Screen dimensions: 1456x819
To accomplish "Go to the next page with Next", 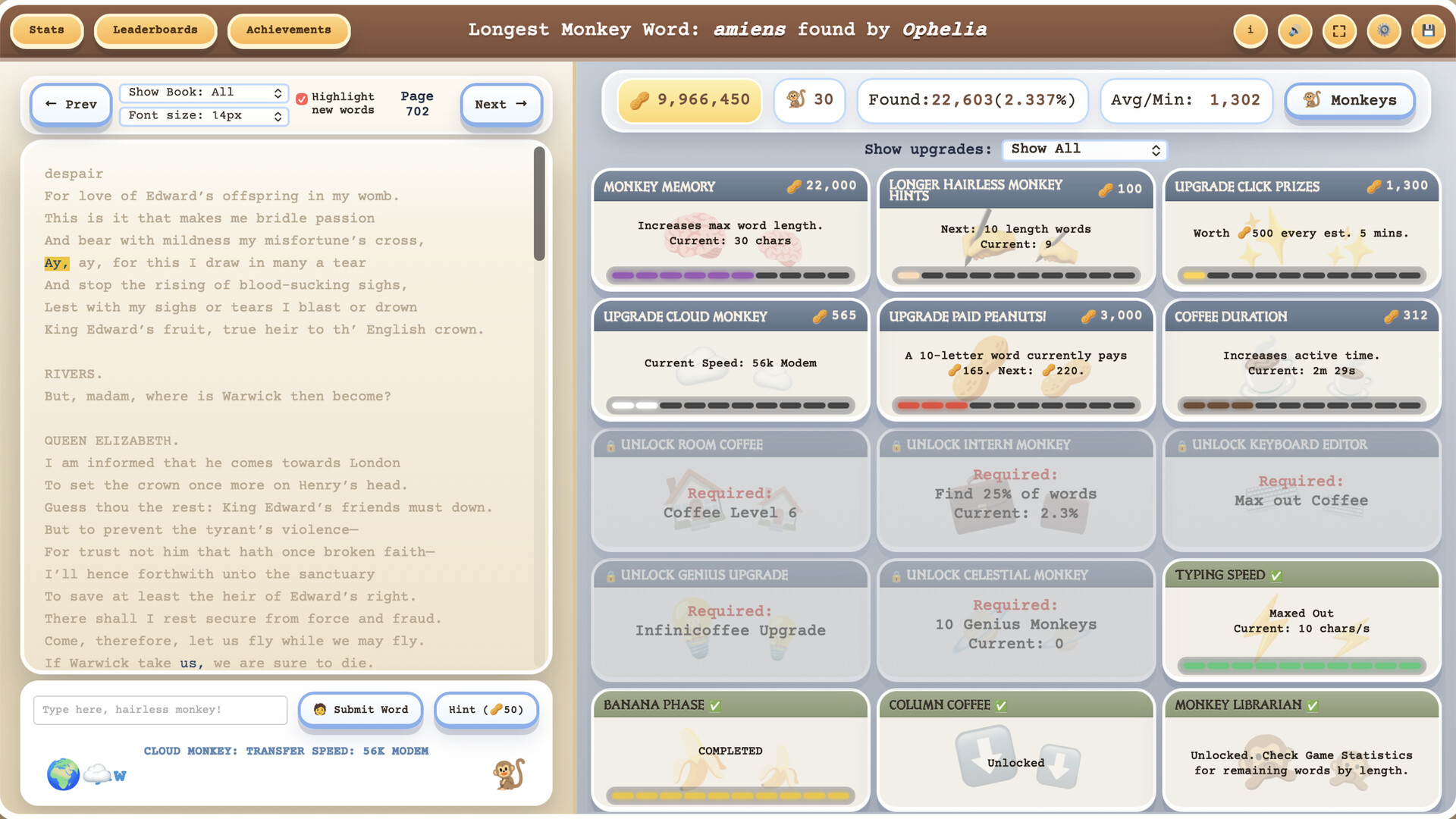I will pos(501,105).
